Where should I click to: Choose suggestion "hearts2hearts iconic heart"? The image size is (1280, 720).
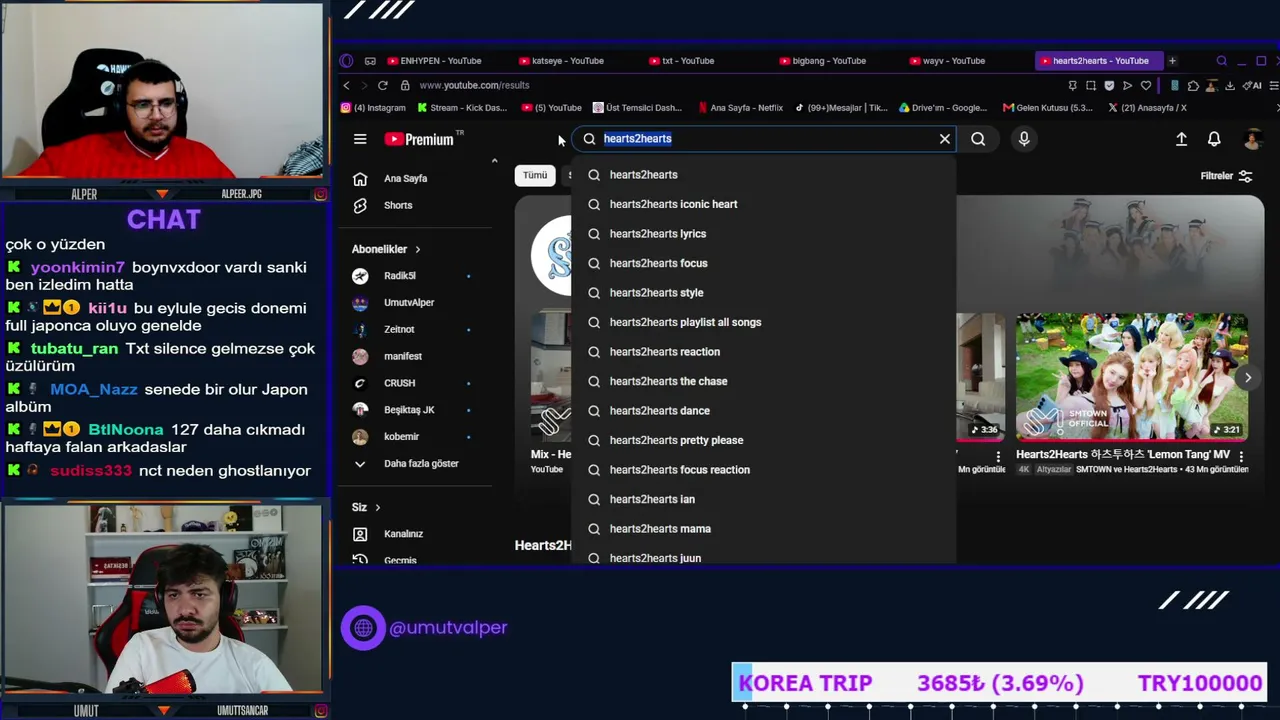click(x=764, y=204)
